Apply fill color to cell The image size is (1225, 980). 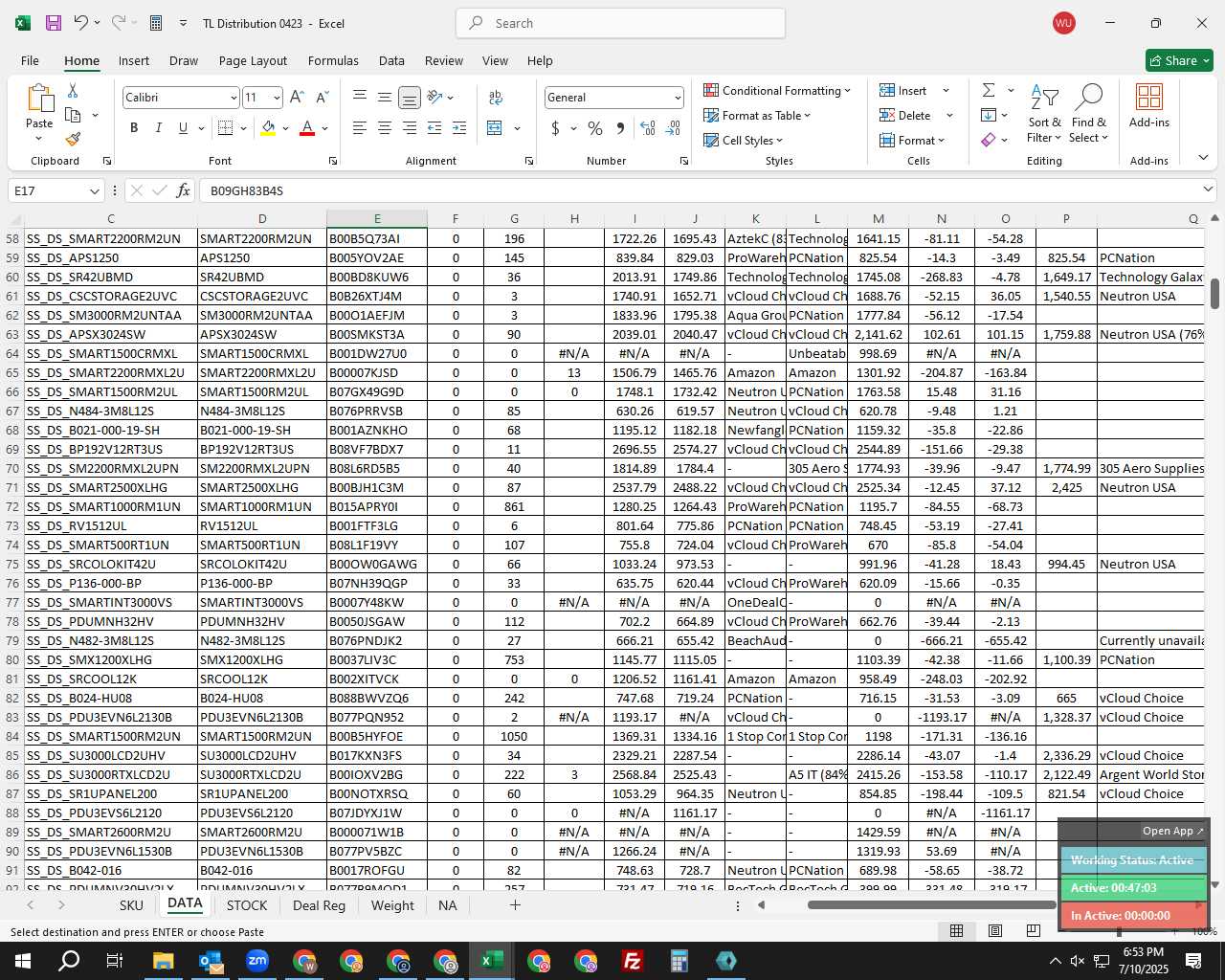click(269, 128)
